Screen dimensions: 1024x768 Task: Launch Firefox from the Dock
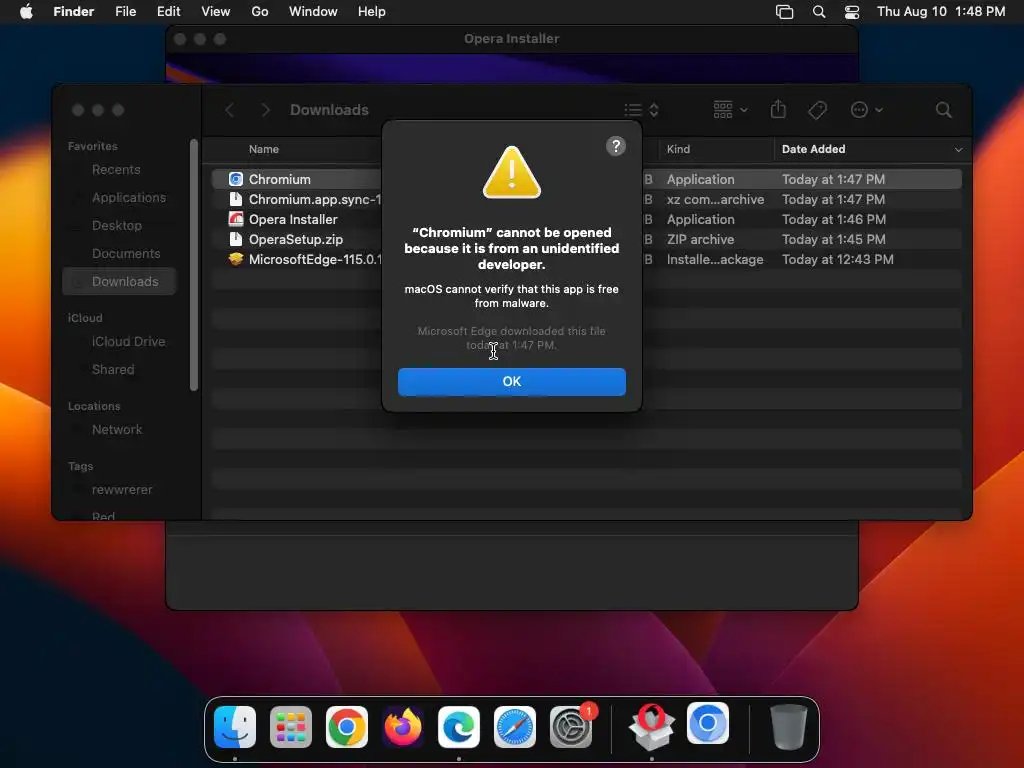click(402, 727)
